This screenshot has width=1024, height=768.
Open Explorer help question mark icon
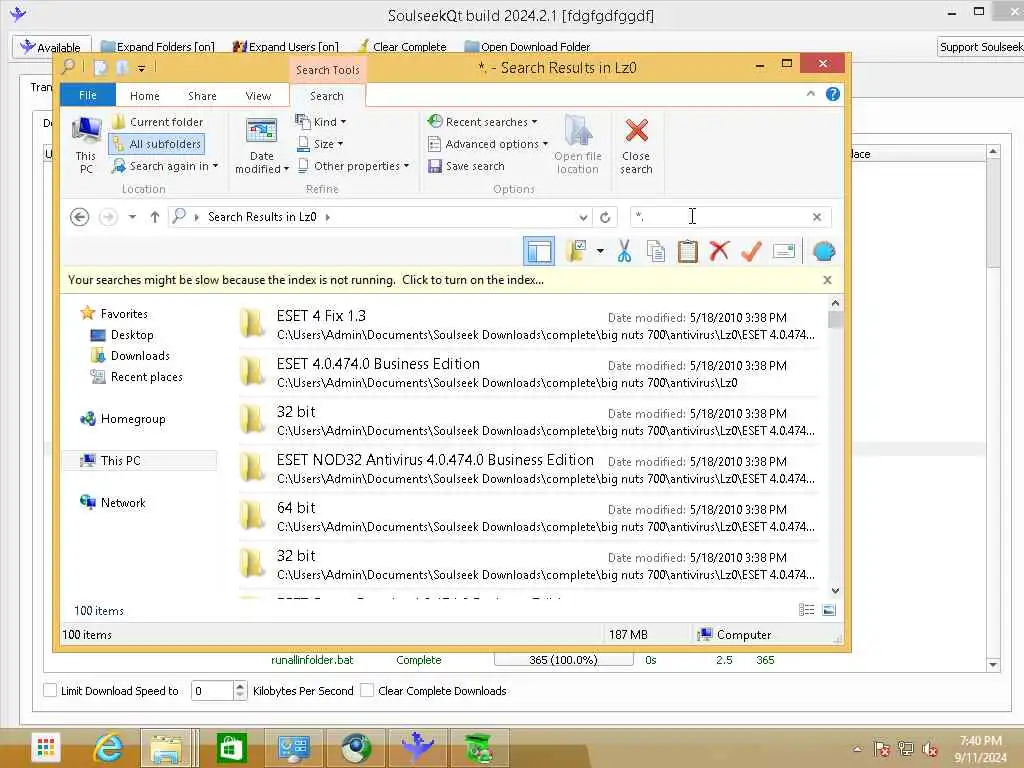[x=833, y=94]
